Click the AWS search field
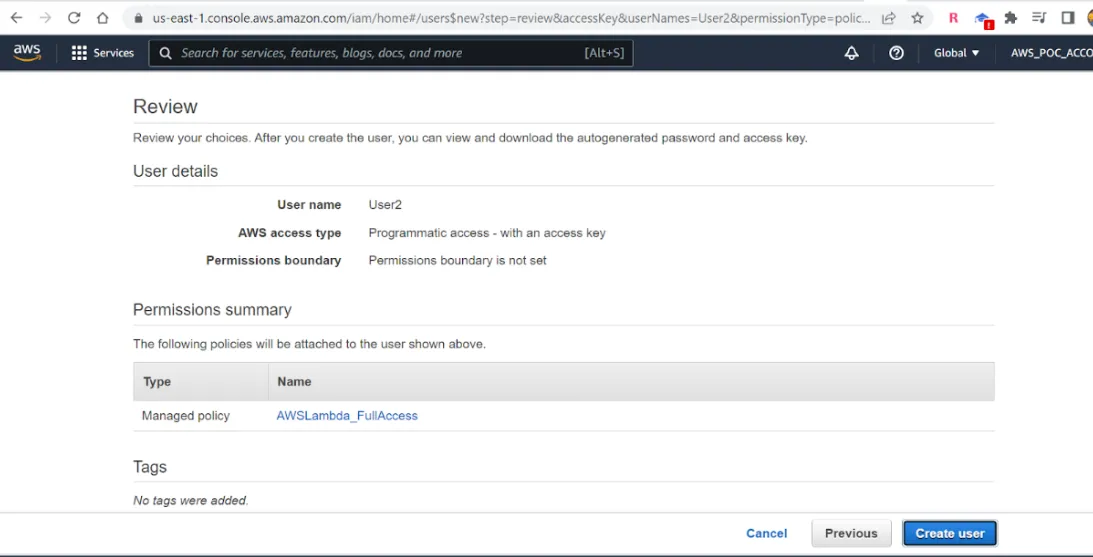1093x557 pixels. click(x=390, y=53)
